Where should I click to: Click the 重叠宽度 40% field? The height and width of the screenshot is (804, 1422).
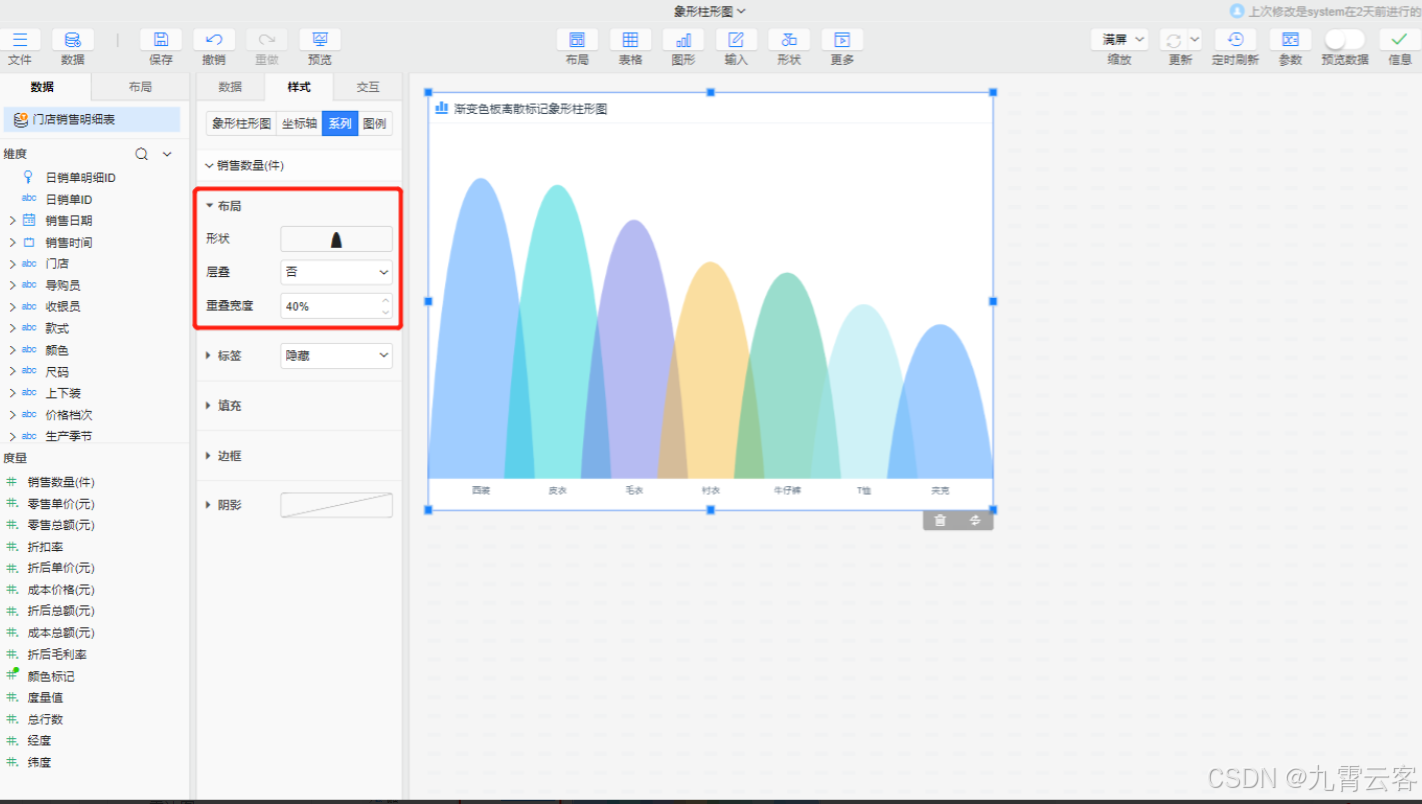coord(336,306)
